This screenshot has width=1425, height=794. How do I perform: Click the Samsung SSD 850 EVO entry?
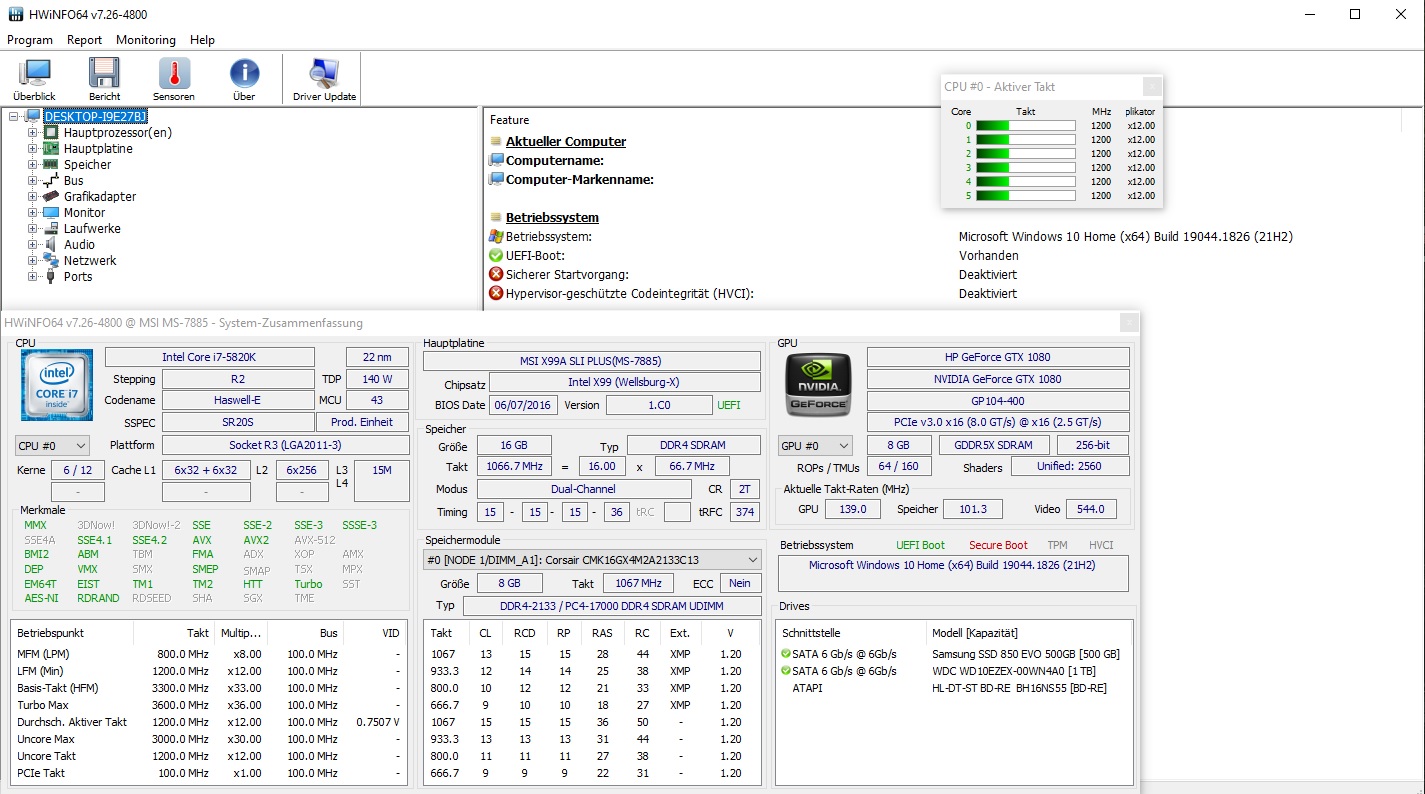tap(1026, 654)
